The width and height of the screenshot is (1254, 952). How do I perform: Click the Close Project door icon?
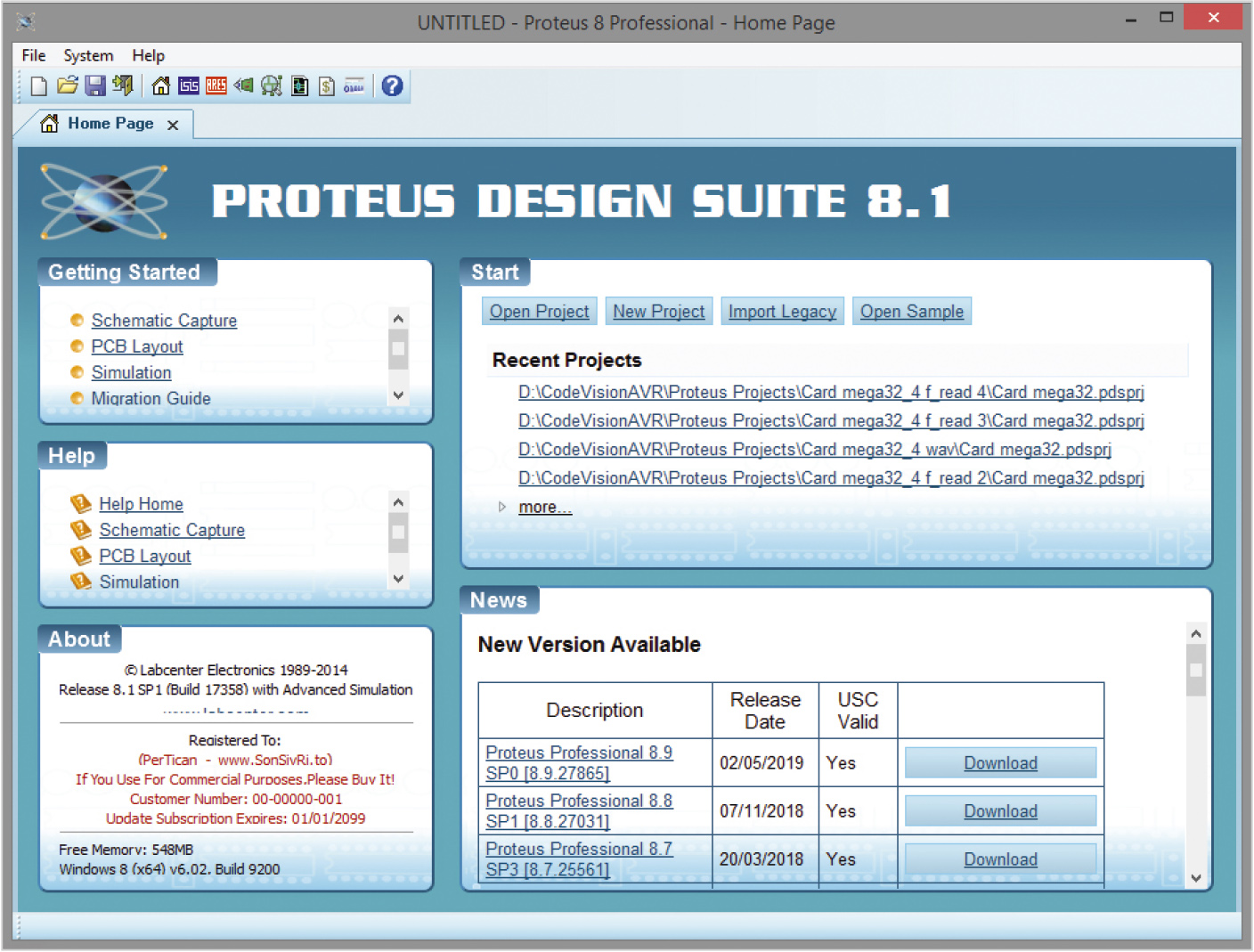coord(123,86)
